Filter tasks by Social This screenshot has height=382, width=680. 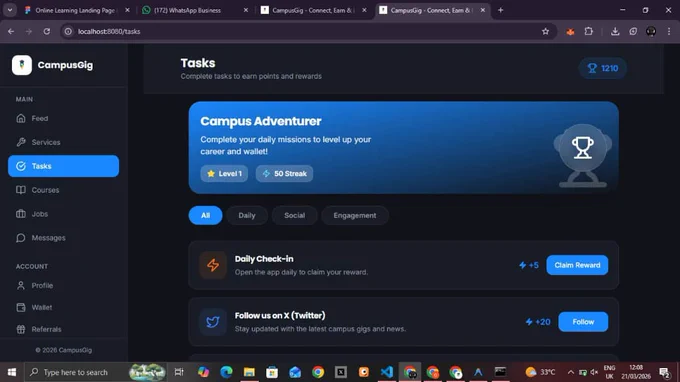point(294,215)
